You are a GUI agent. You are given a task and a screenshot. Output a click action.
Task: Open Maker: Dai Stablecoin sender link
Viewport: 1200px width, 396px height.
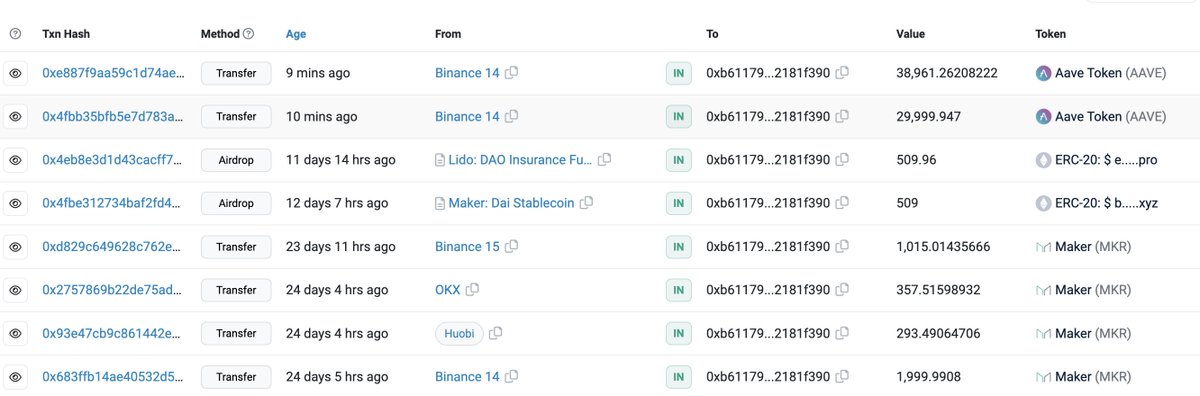coord(512,203)
